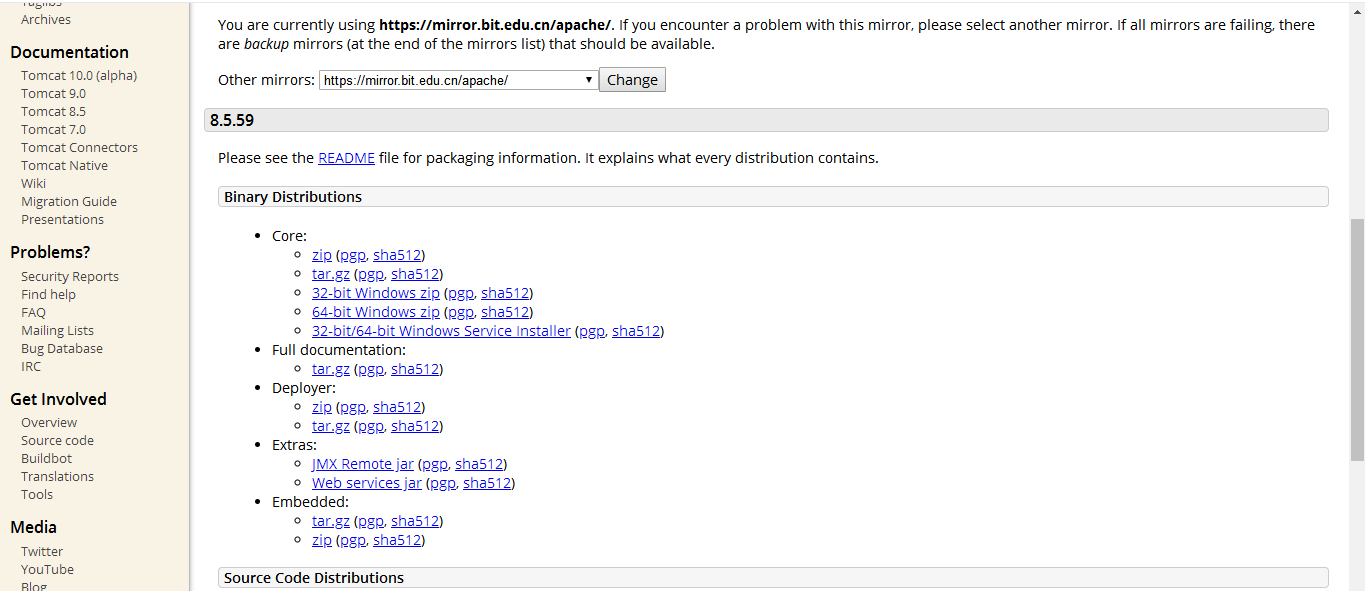Open the Translations link
The image size is (1365, 591).
point(57,476)
